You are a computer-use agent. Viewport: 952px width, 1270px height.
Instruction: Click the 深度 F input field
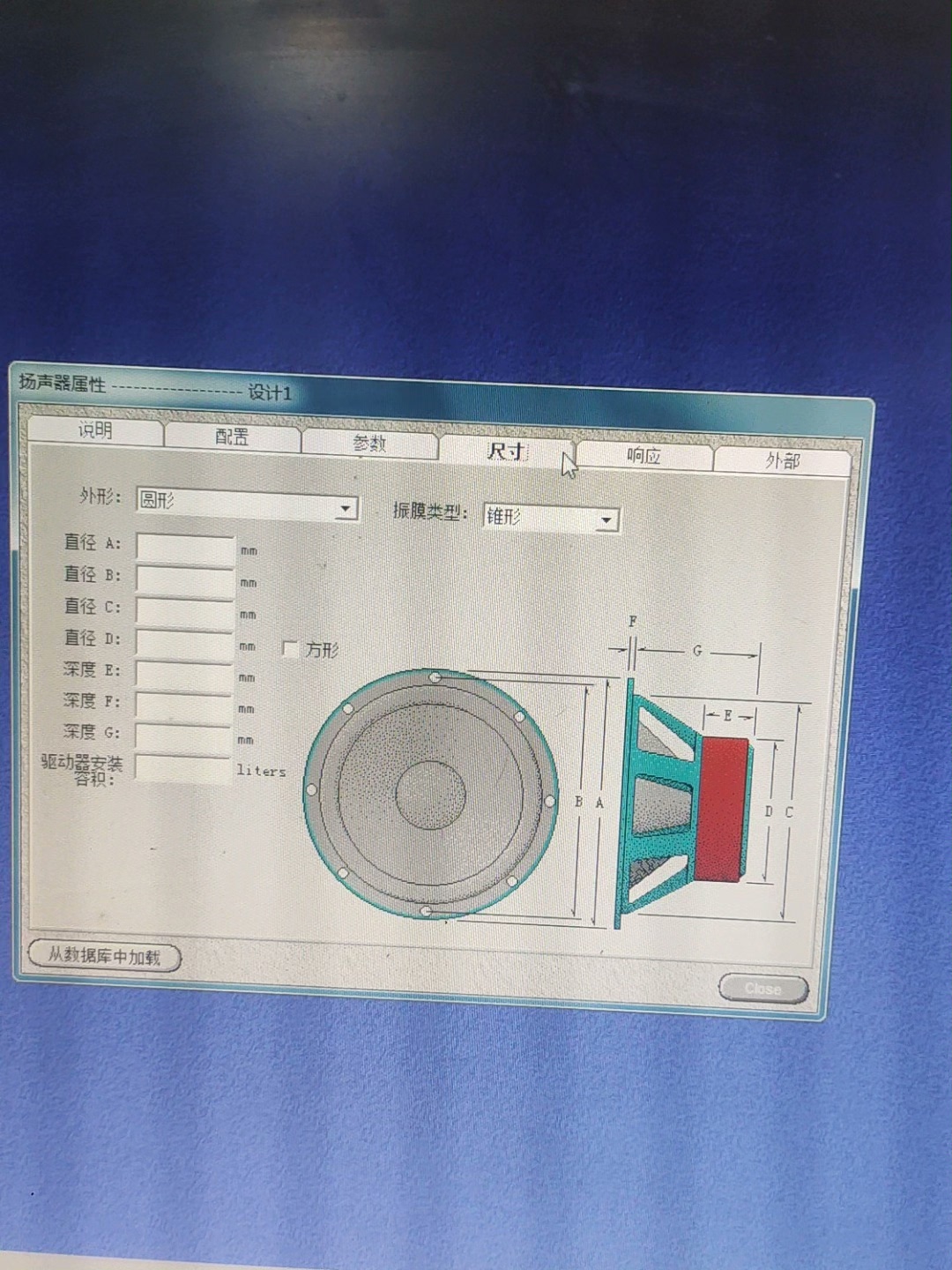(184, 706)
